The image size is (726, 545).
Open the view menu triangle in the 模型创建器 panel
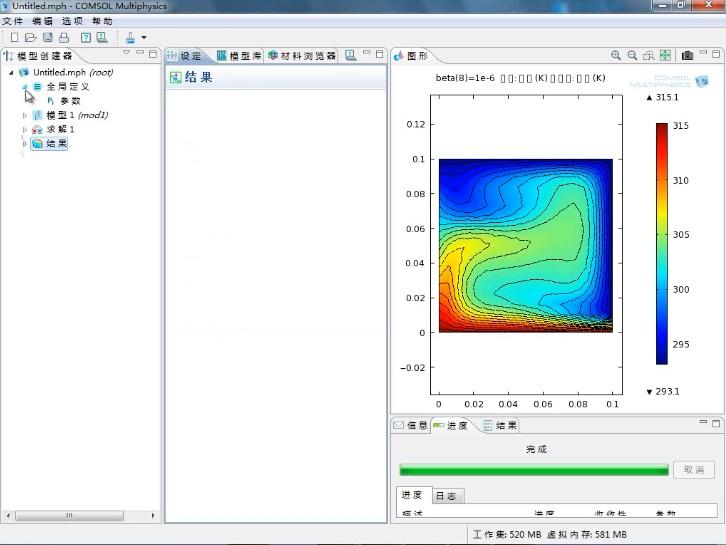(126, 53)
